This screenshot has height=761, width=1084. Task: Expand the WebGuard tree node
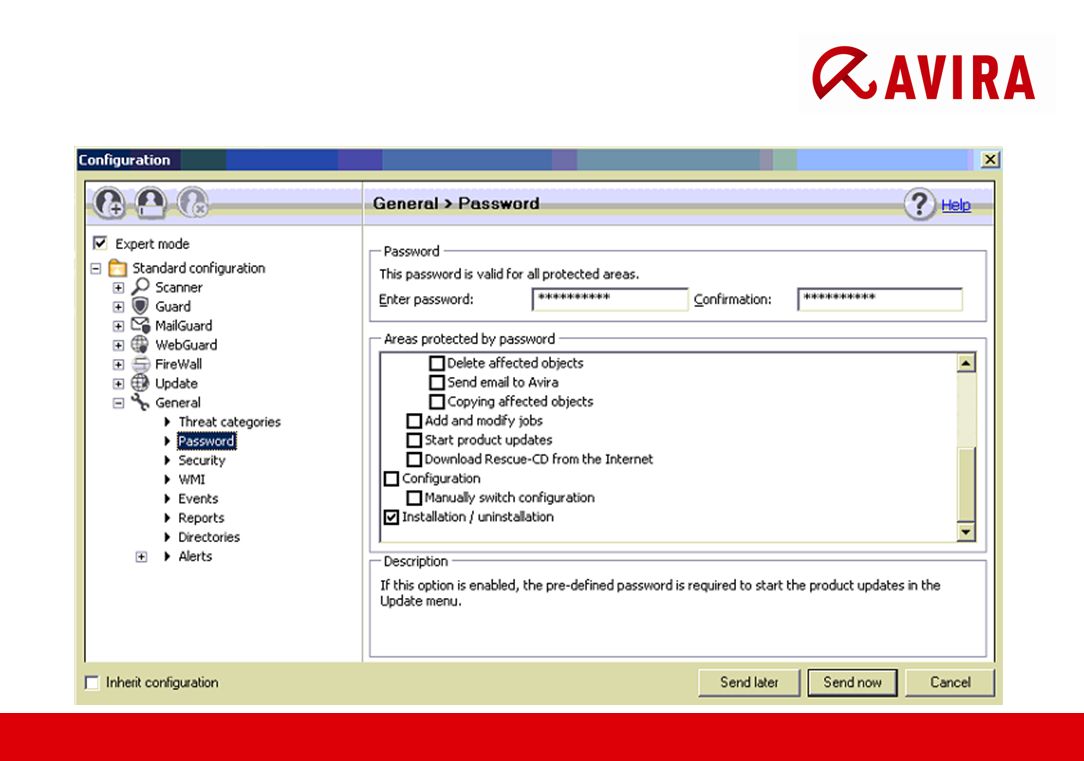[119, 345]
